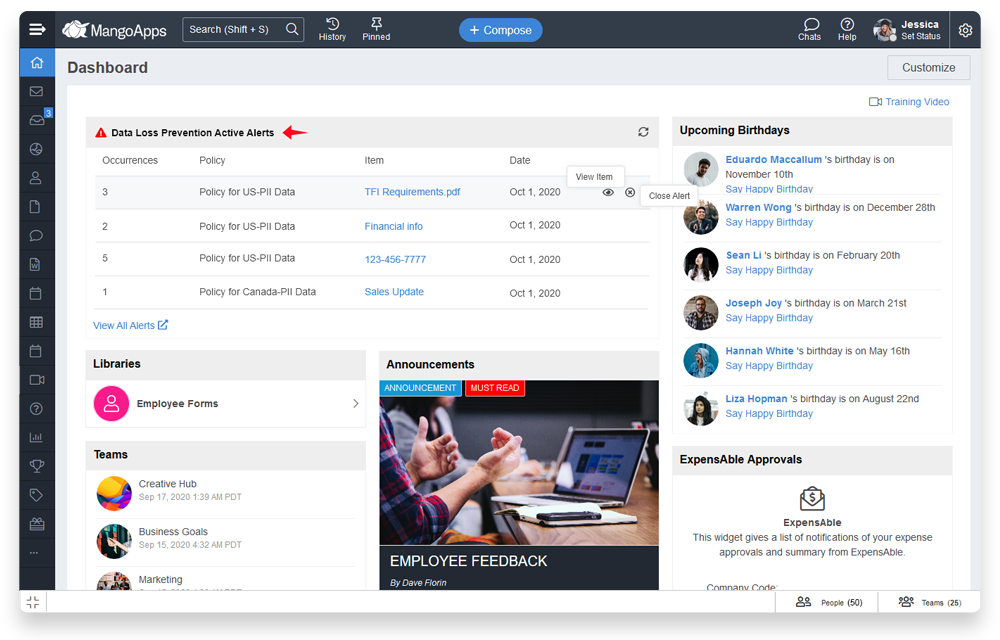Open the gift box icon in the sidebar
The width and height of the screenshot is (1000, 640).
point(37,524)
